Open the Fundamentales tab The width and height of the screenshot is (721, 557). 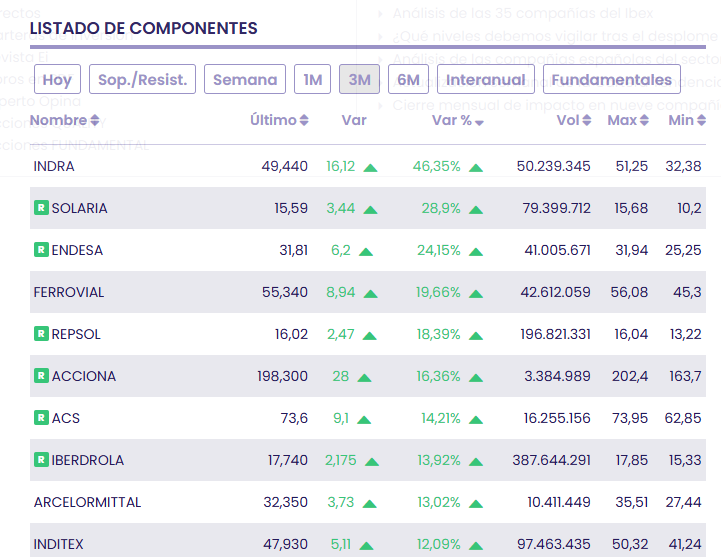click(612, 80)
